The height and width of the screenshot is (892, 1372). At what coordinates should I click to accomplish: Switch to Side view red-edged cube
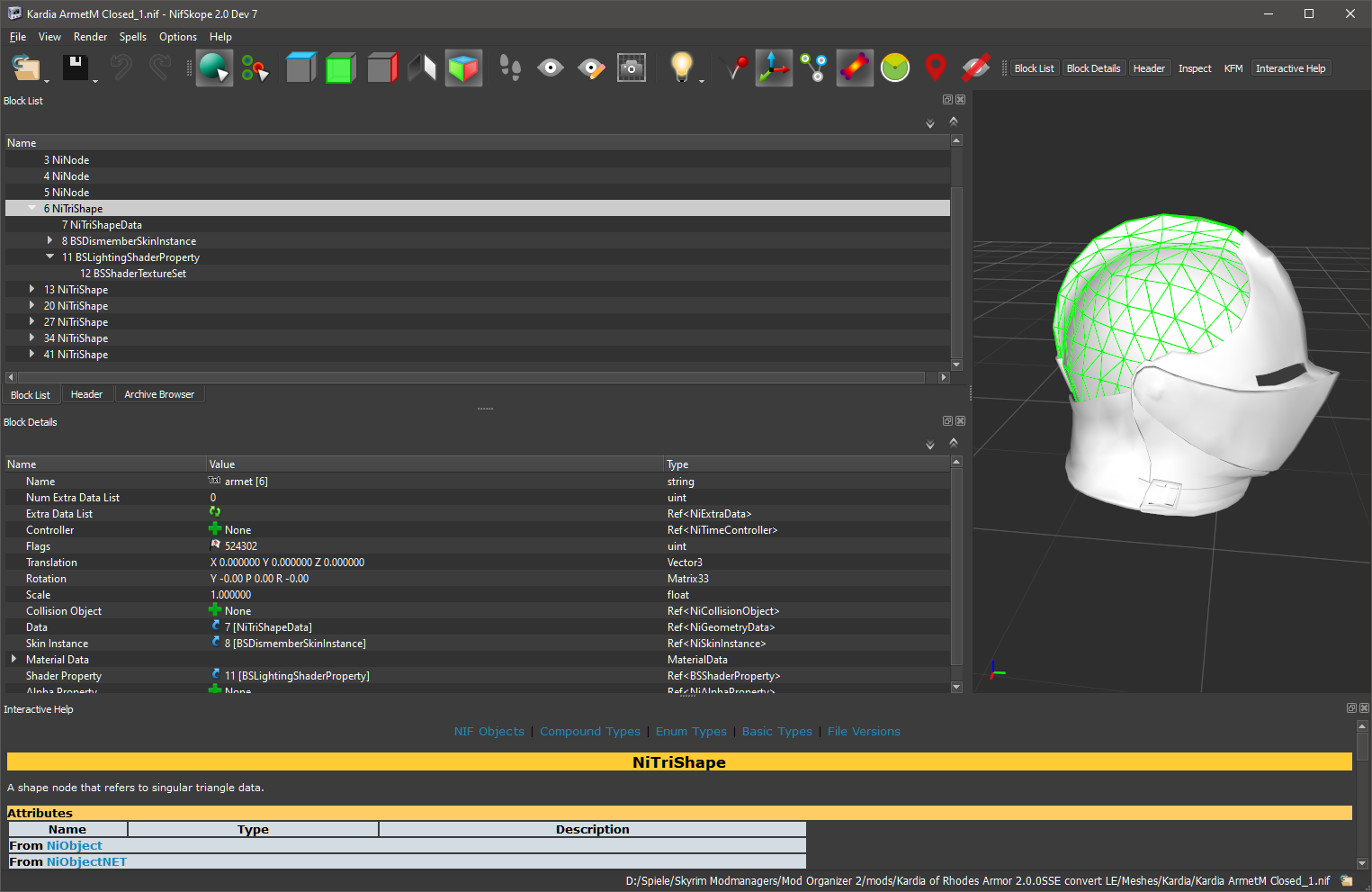[382, 68]
